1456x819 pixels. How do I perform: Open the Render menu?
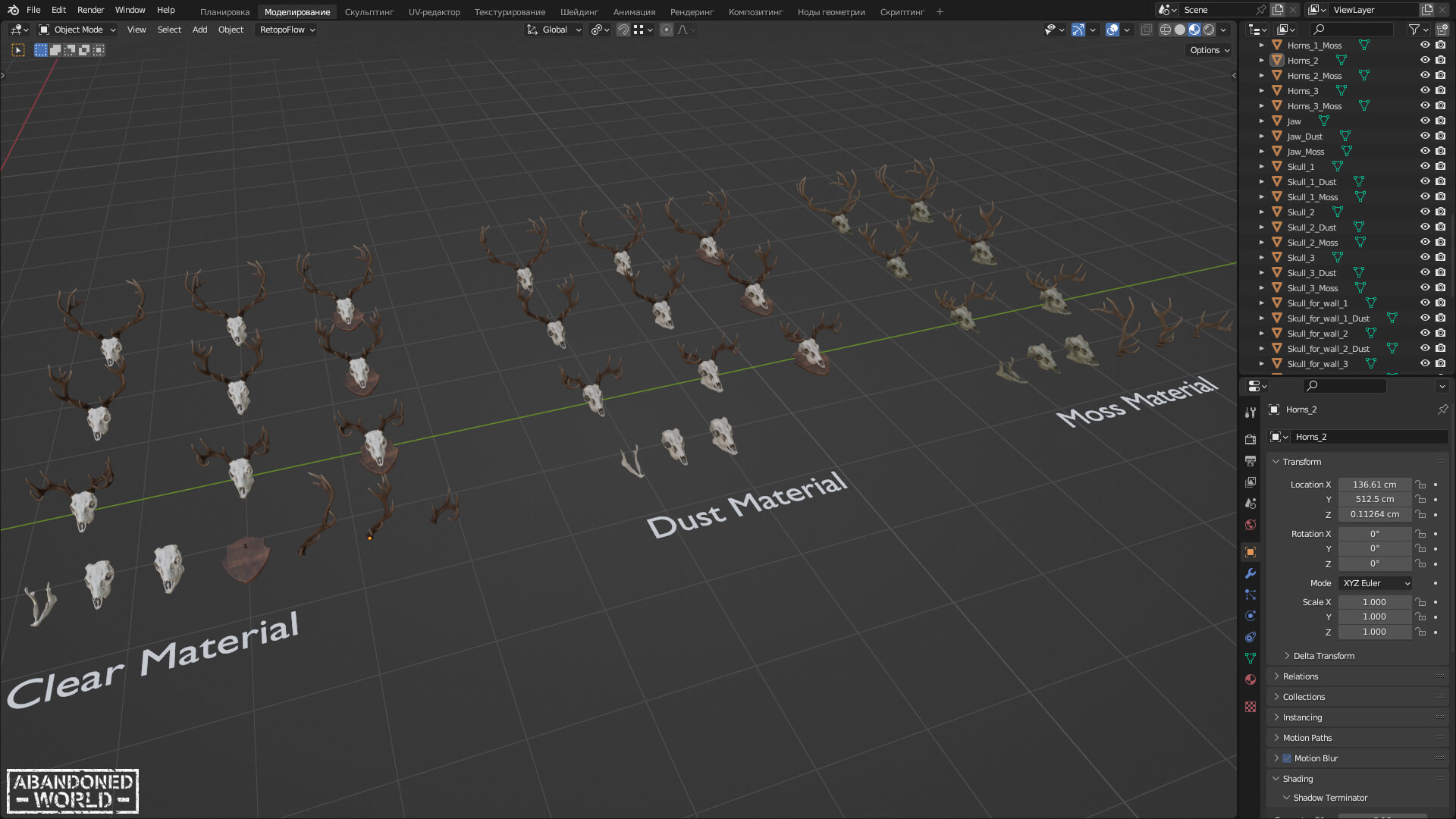tap(90, 10)
